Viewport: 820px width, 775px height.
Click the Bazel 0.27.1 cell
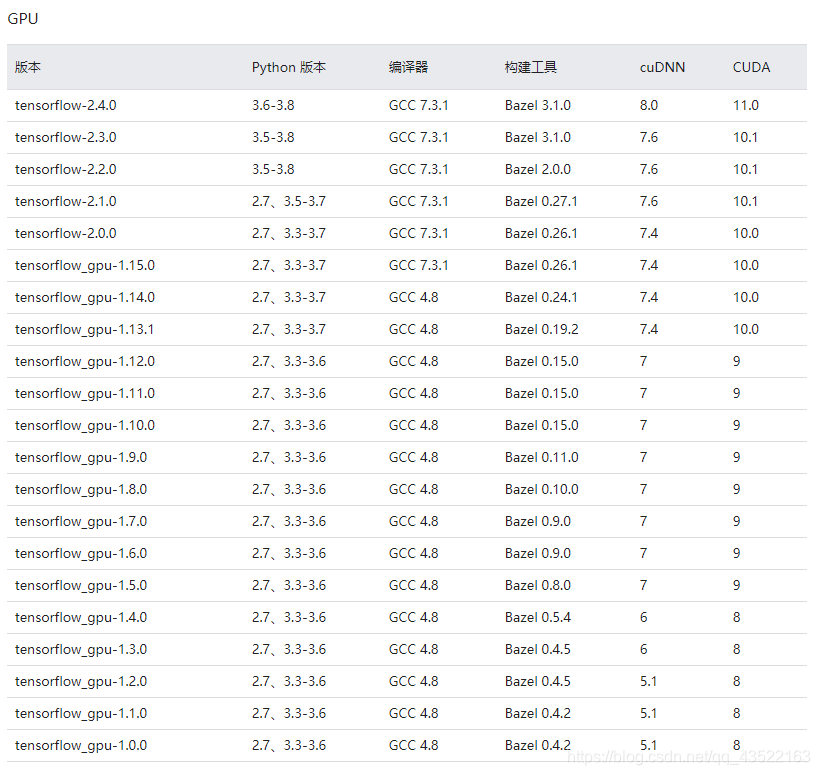(541, 201)
